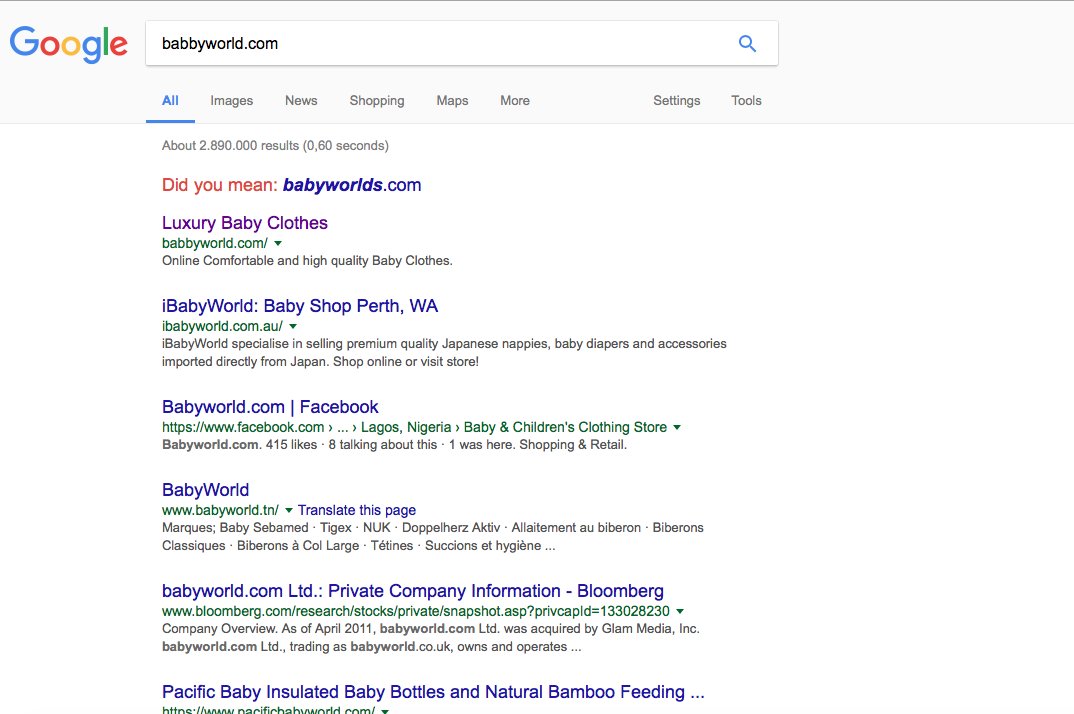Open the More search categories menu
This screenshot has height=714, width=1074.
(515, 101)
